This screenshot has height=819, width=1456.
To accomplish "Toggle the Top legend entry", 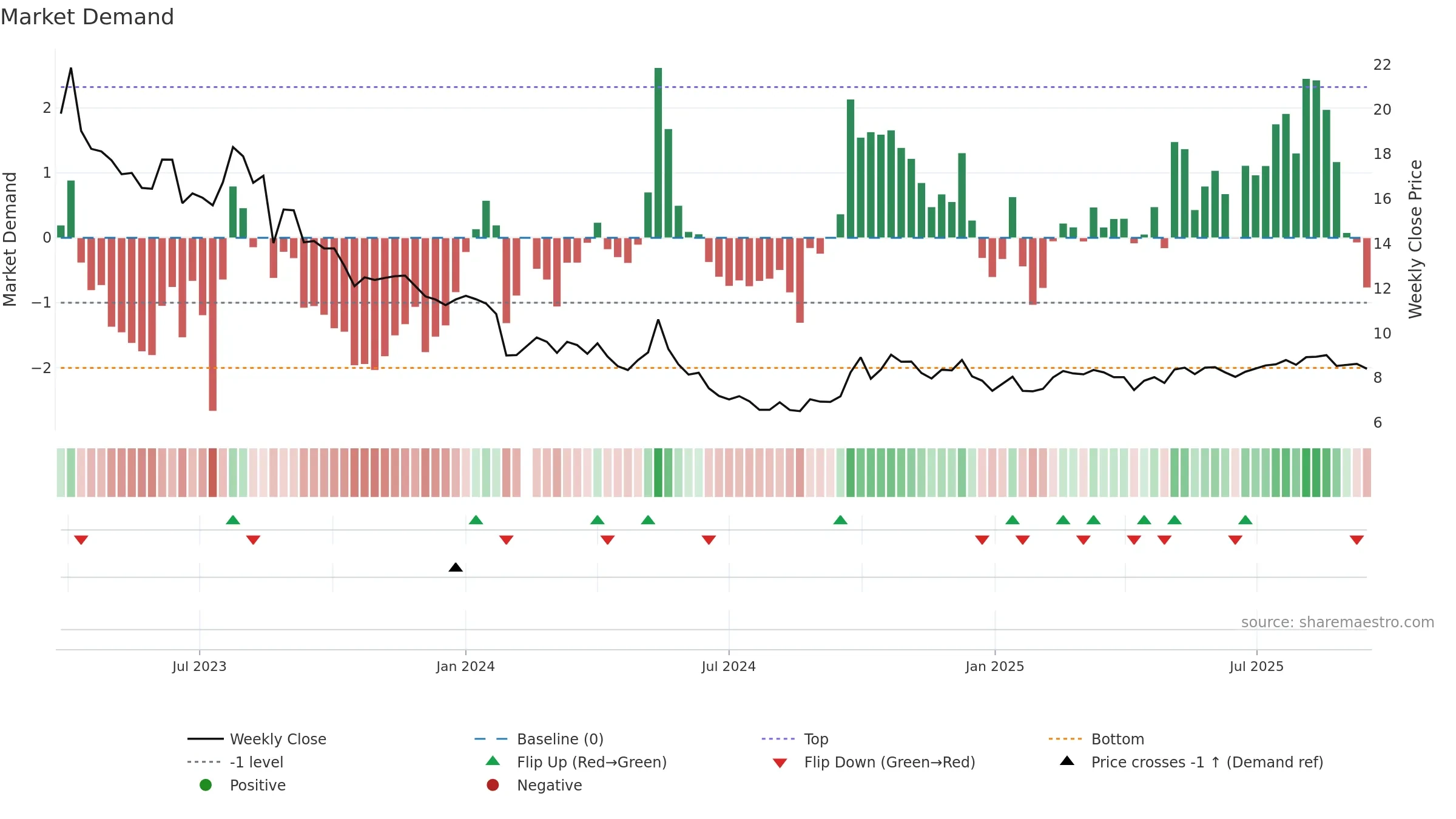I will 795,739.
